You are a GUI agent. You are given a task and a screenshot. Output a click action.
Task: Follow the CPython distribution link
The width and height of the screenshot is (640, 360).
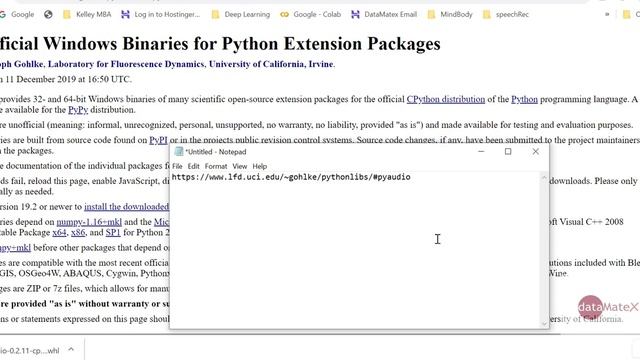[x=446, y=99]
